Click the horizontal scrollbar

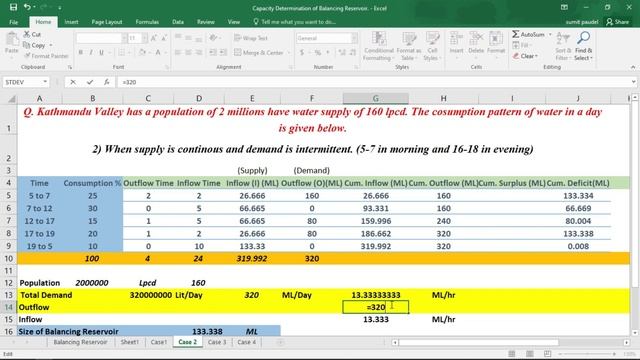click(478, 342)
